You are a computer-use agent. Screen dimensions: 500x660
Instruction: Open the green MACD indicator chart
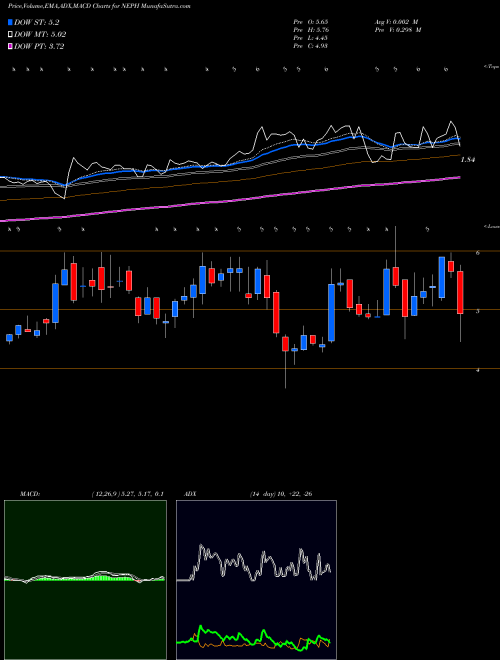[x=85, y=580]
